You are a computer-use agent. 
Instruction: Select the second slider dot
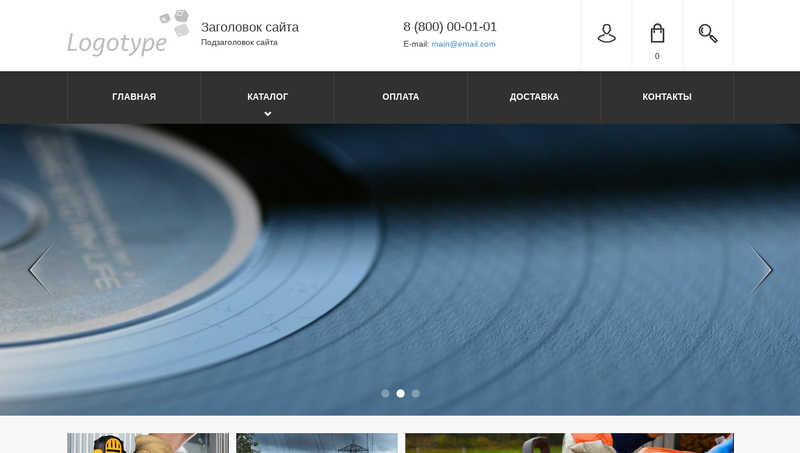401,393
